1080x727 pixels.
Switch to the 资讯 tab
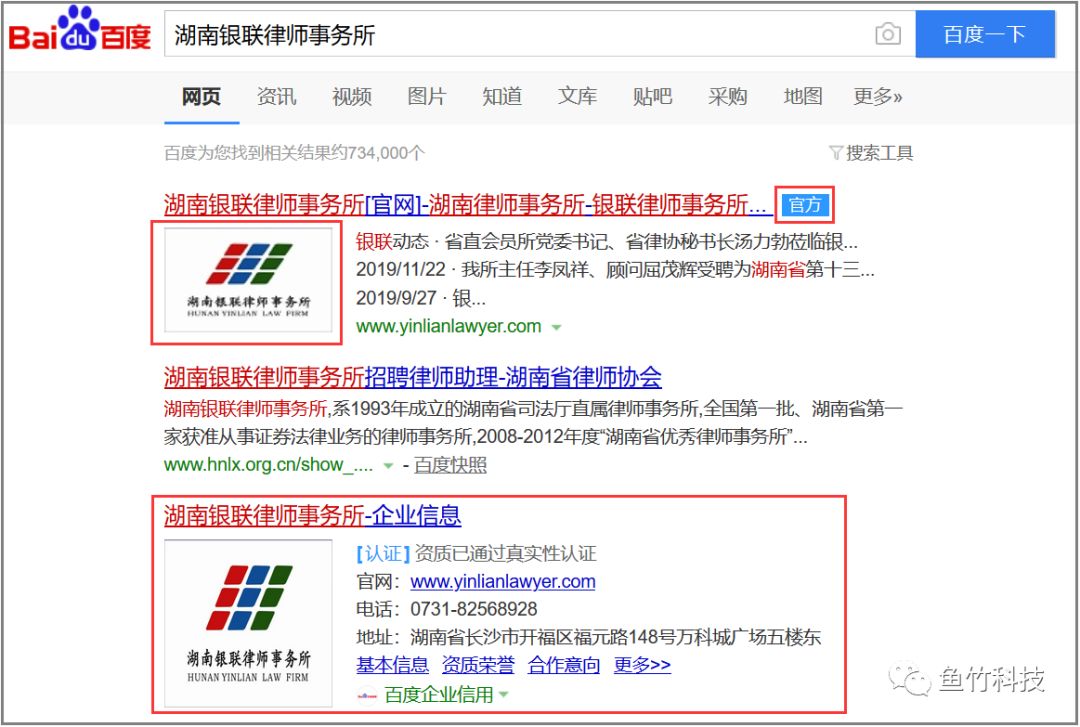coord(276,97)
